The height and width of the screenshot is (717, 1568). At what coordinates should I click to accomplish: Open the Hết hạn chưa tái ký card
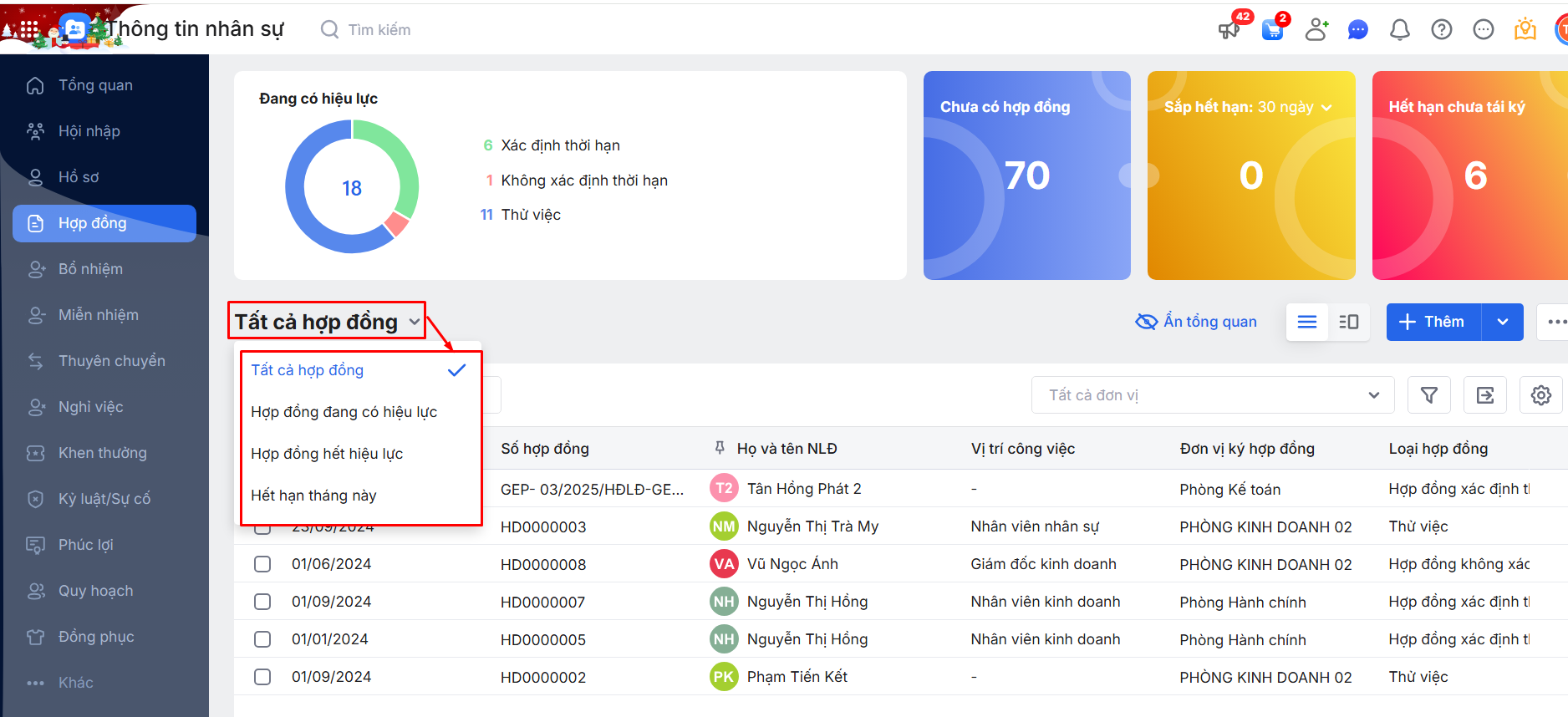pyautogui.click(x=1470, y=175)
